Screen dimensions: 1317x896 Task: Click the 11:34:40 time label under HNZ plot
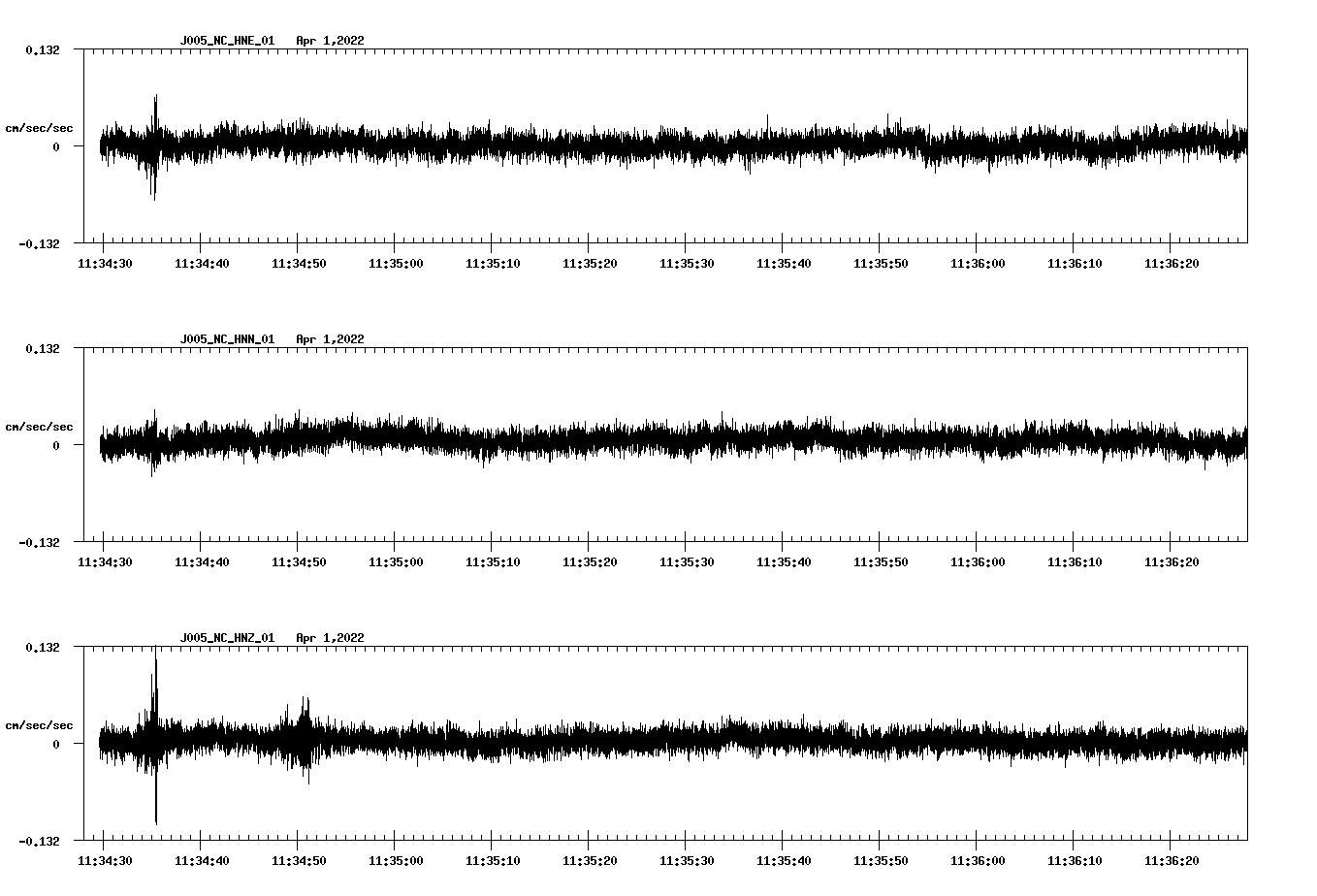pyautogui.click(x=202, y=861)
